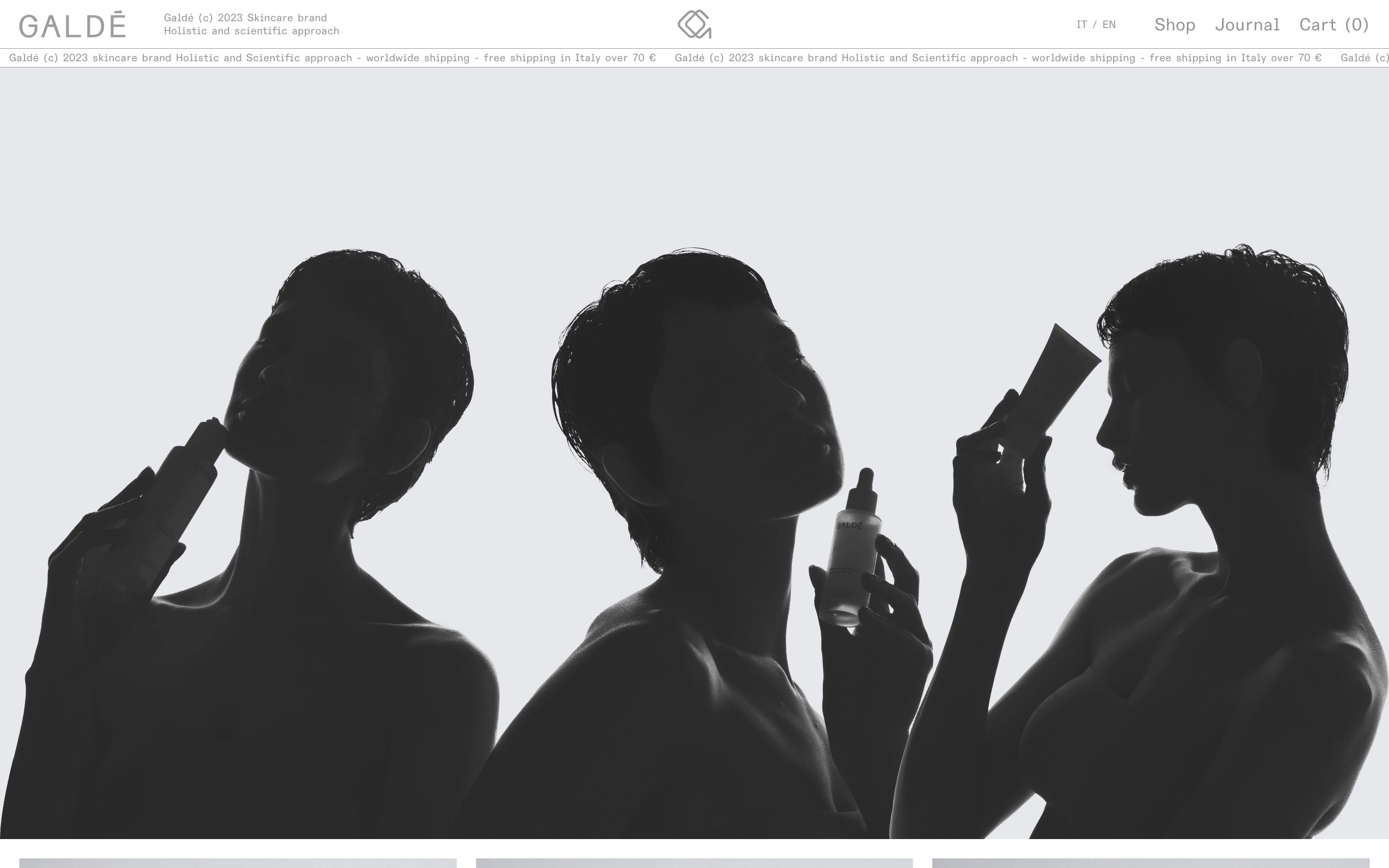Click the diamond-shaped Galdé emblem in the header
The width and height of the screenshot is (1389, 868).
pos(694,24)
